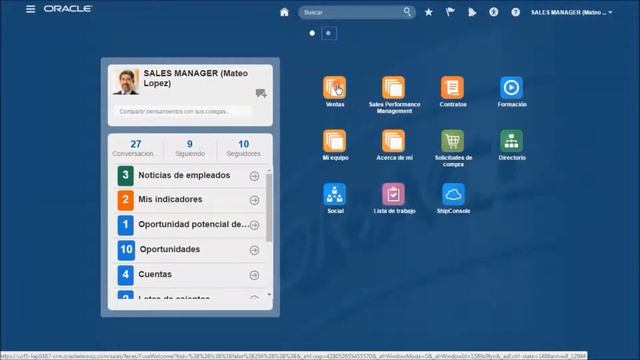Click the Oracle logo
Screen dimensions: 640x360
click(x=67, y=9)
